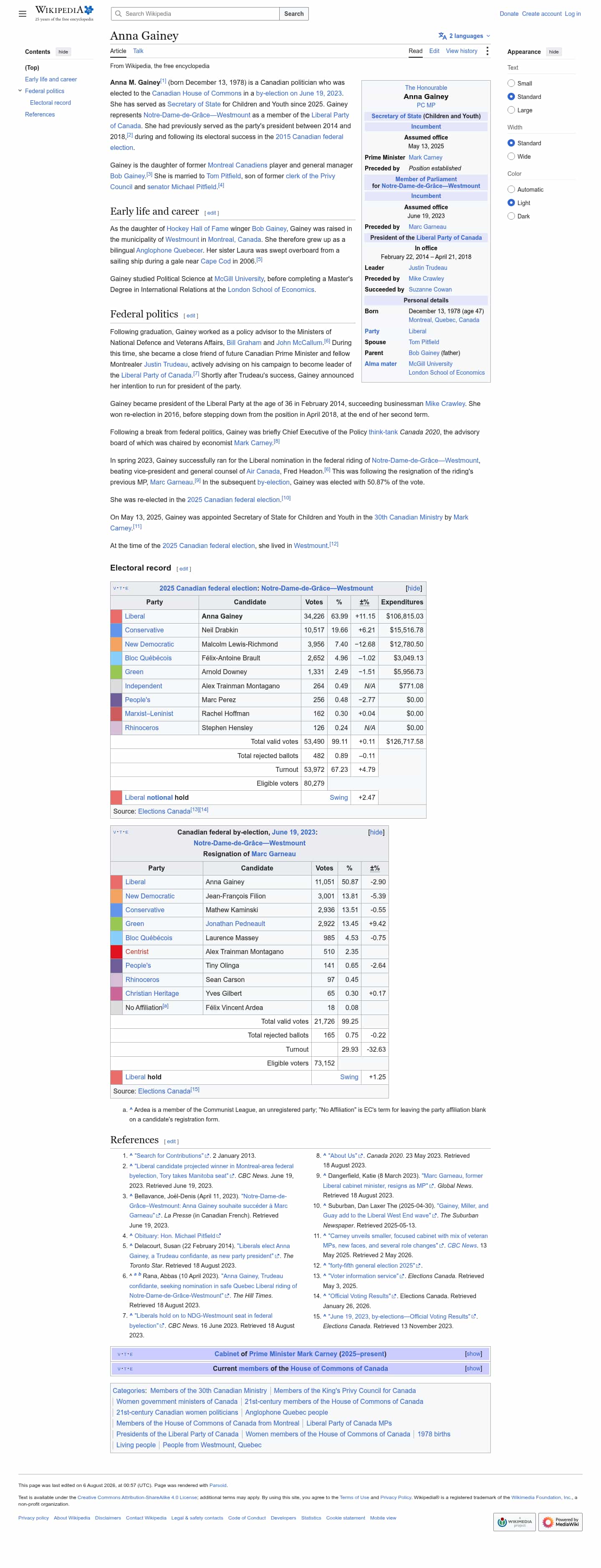
Task: Open the Centrist party link
Action: click(137, 952)
